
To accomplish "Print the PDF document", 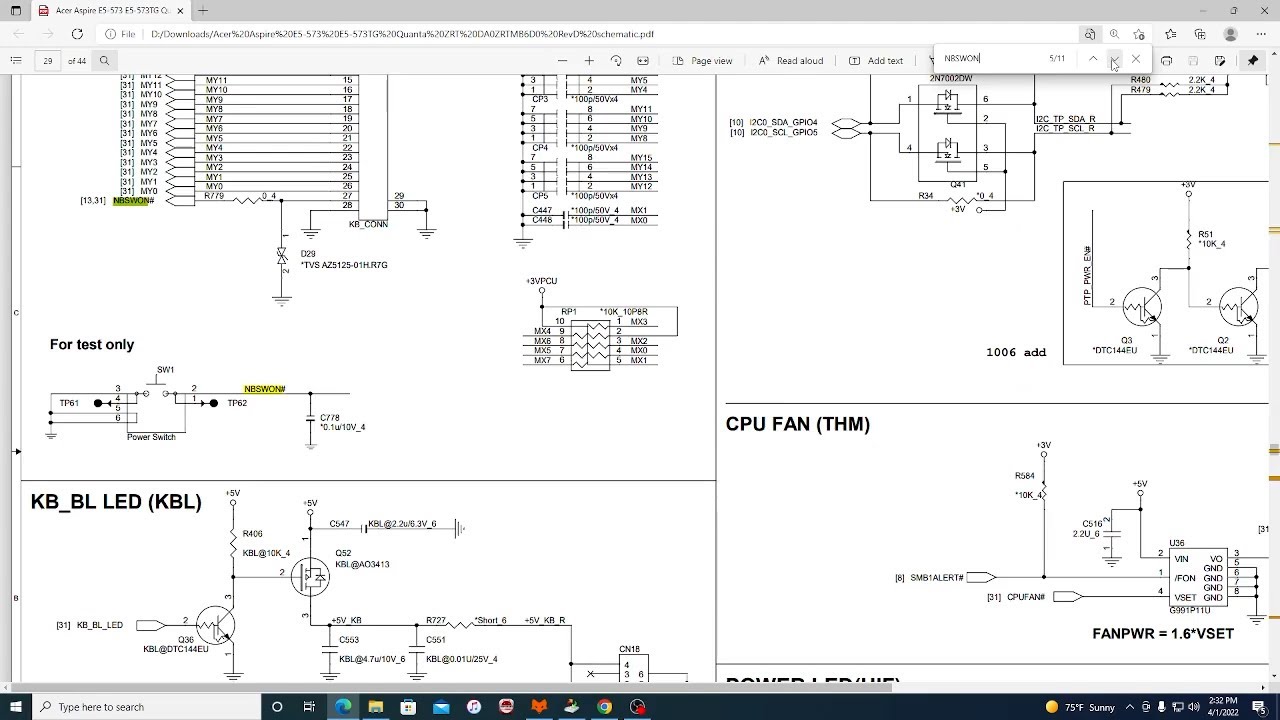I will (x=1166, y=61).
